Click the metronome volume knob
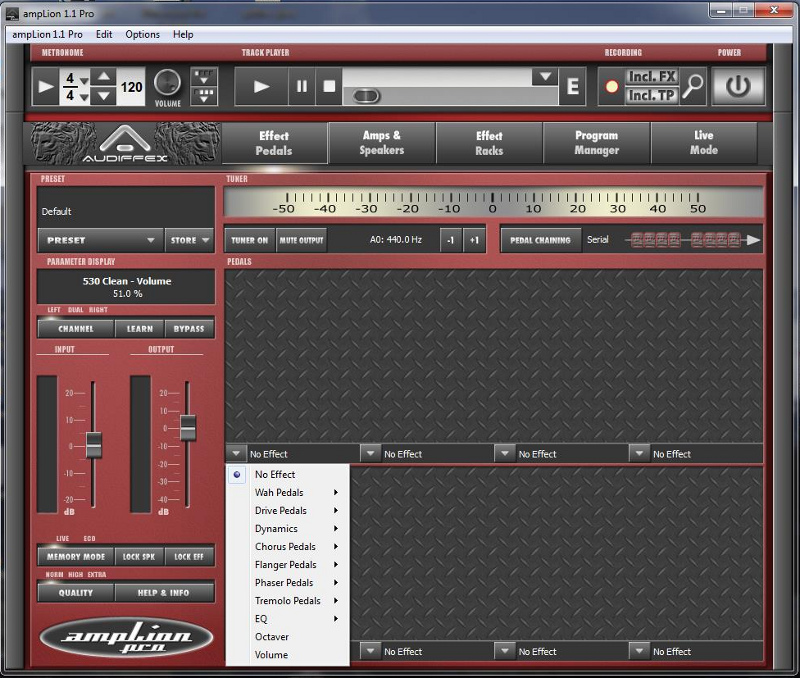800x678 pixels. pos(167,83)
